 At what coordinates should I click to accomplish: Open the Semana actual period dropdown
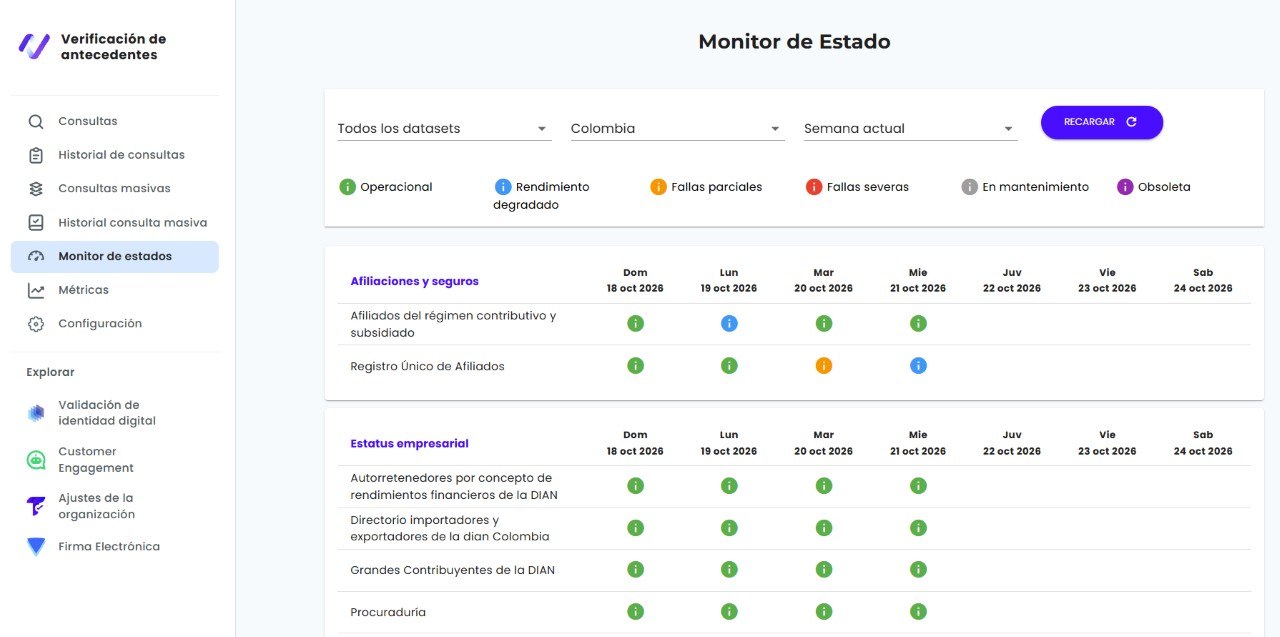(910, 129)
